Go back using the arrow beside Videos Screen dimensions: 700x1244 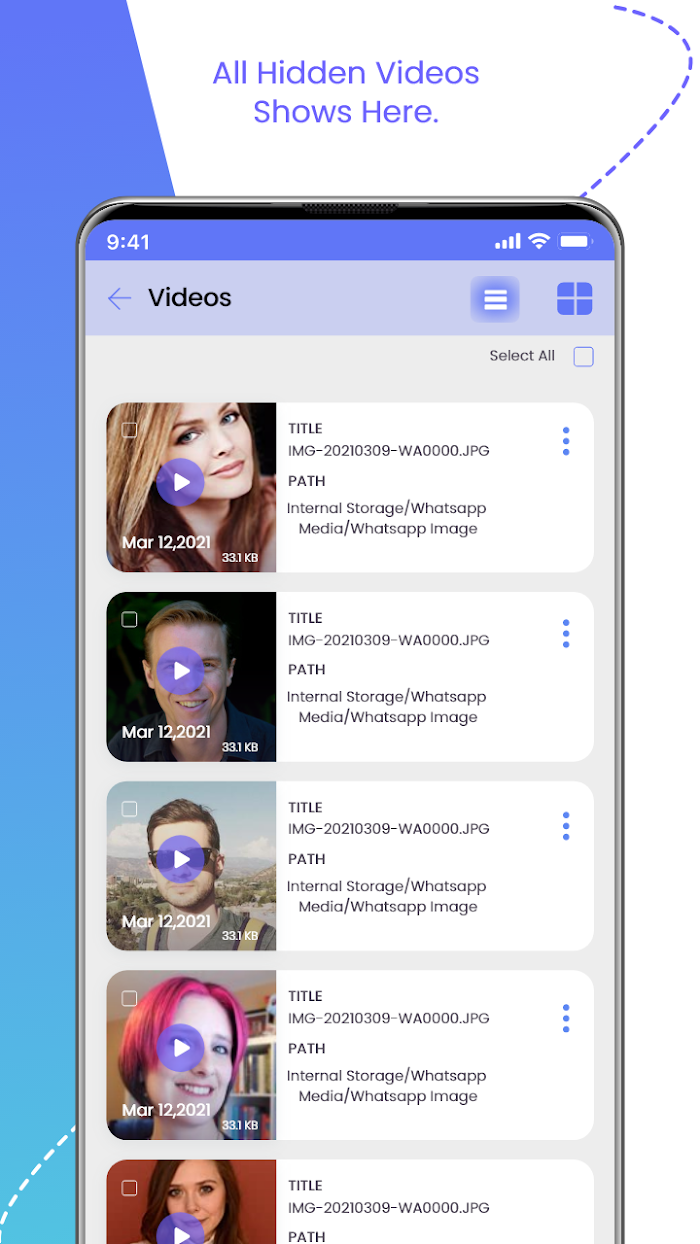coord(119,298)
